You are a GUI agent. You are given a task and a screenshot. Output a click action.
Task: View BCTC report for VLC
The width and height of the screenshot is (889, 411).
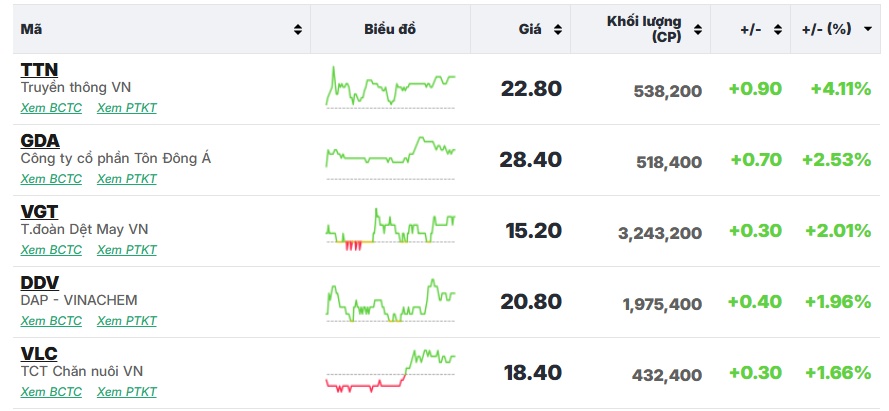[51, 392]
